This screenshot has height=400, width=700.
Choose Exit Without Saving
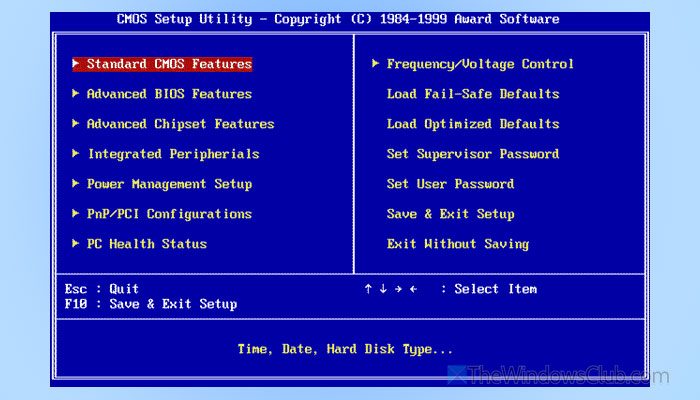coord(458,244)
